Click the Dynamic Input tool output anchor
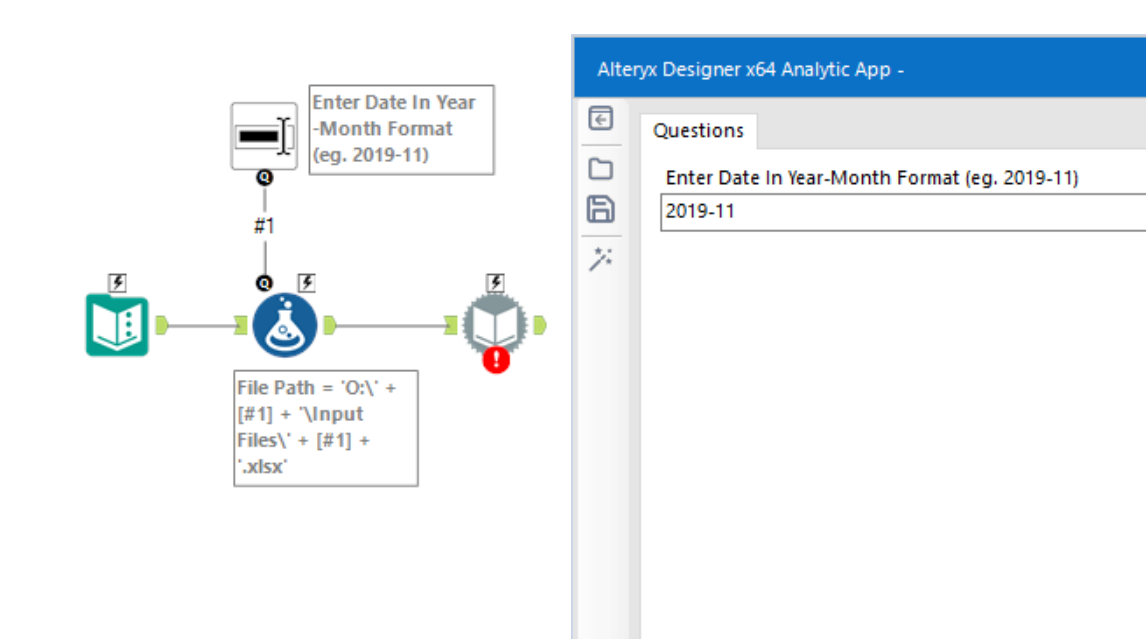The height and width of the screenshot is (639, 1146). tap(540, 325)
